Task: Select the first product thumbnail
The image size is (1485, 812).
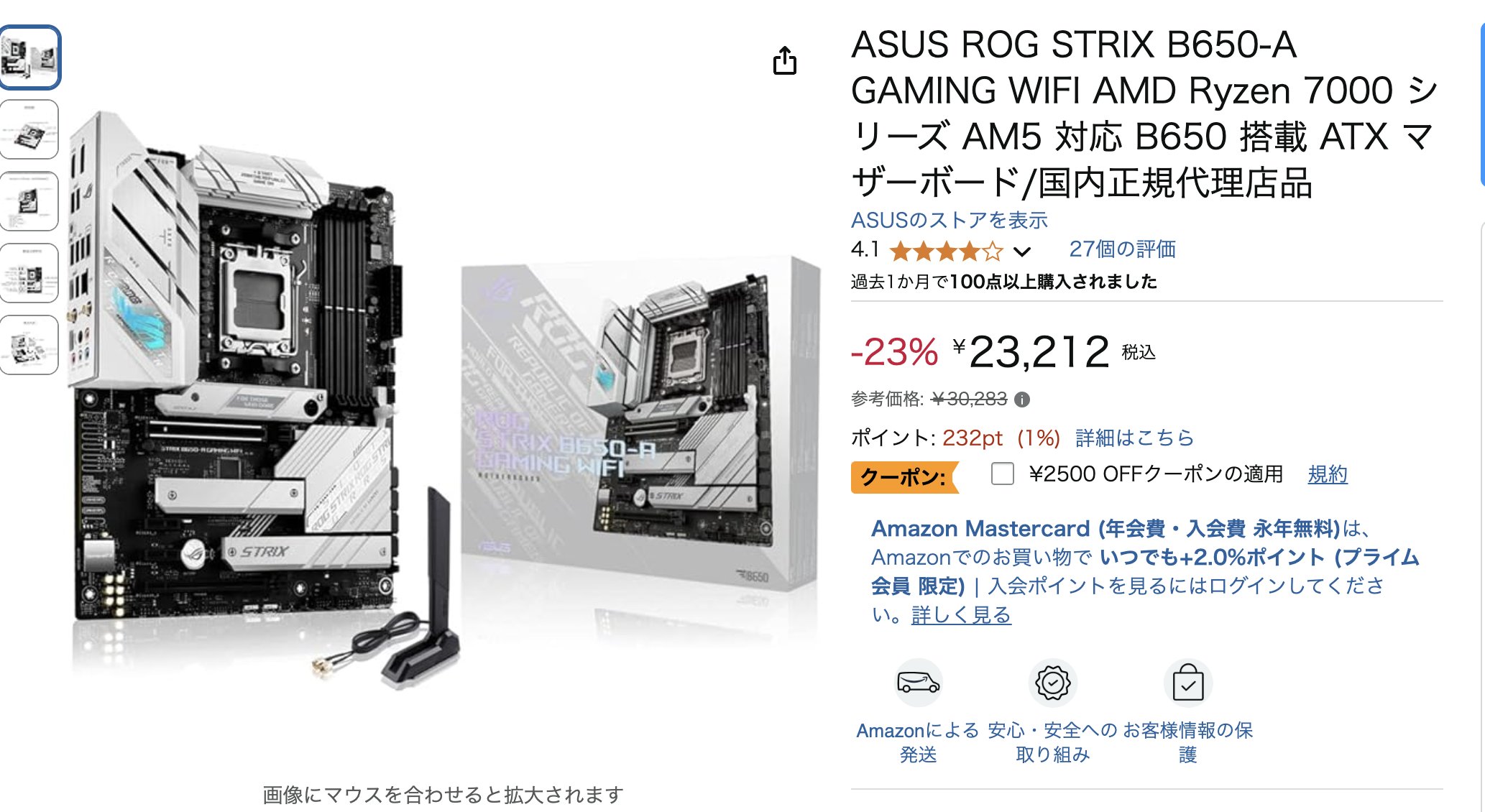Action: pyautogui.click(x=29, y=57)
